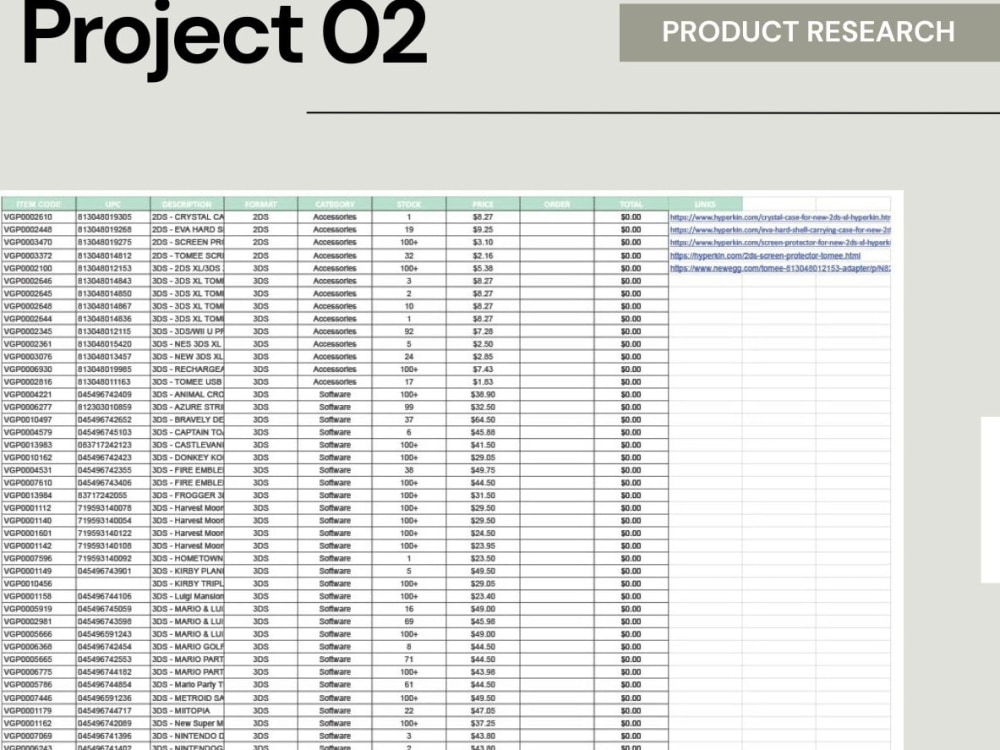1000x750 pixels.
Task: Open the 2ds-screen-protector-tomee.html link
Action: (765, 256)
